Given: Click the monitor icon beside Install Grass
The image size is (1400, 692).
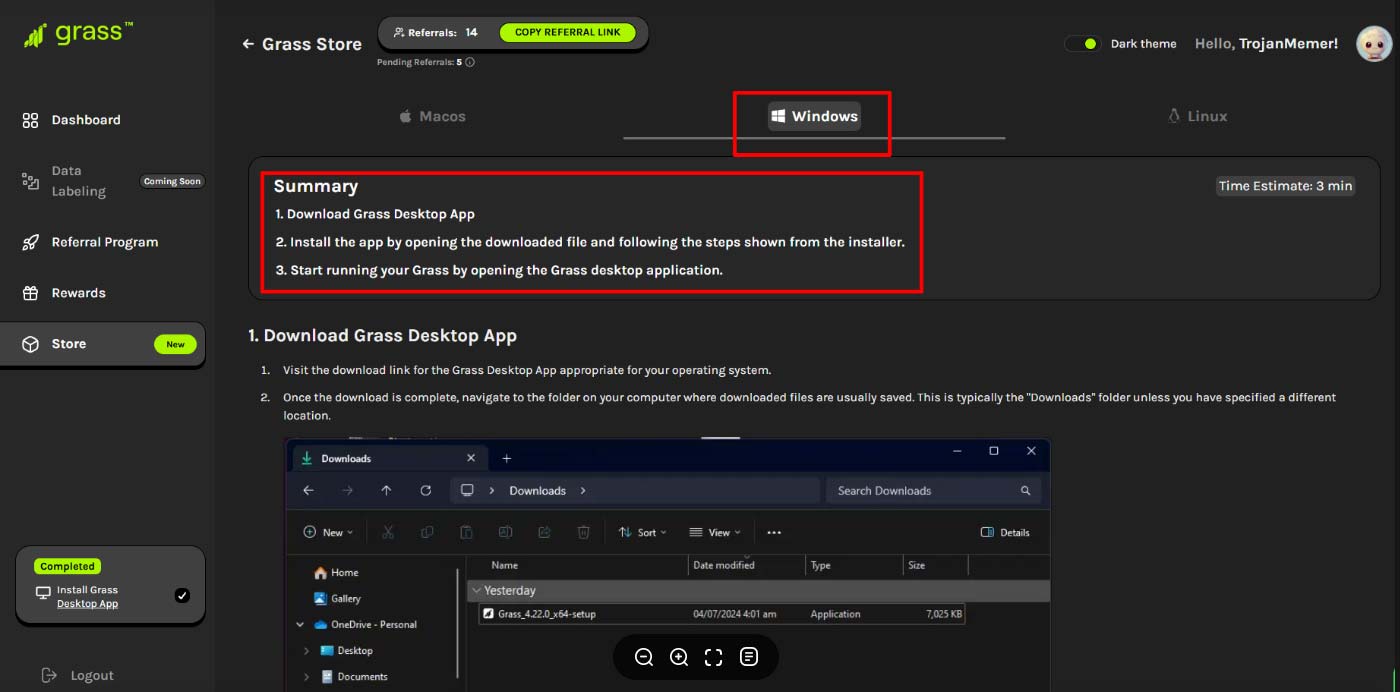Looking at the screenshot, I should [x=43, y=593].
